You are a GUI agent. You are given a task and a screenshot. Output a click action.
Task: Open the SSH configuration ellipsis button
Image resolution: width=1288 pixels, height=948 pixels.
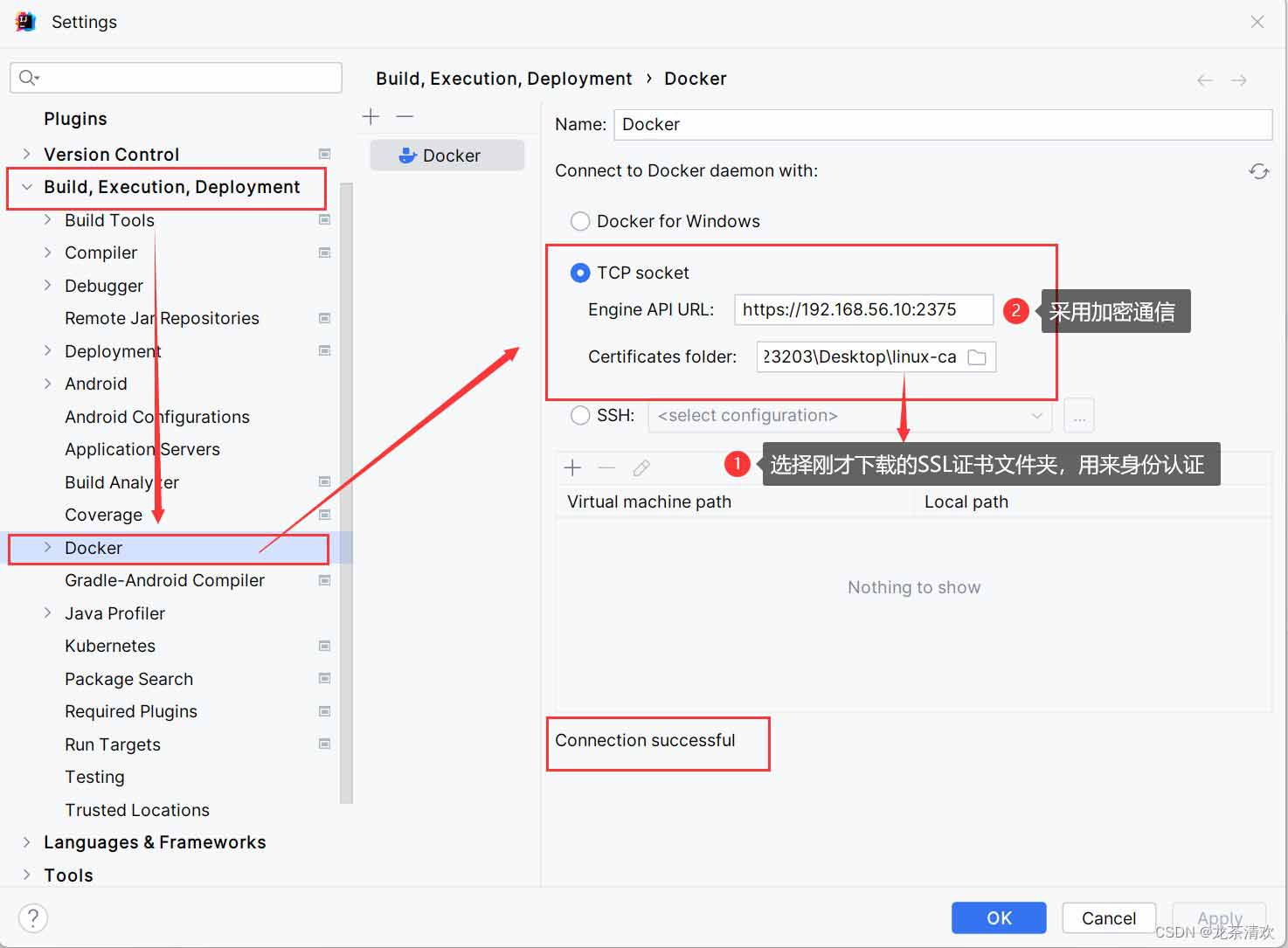[x=1079, y=416]
